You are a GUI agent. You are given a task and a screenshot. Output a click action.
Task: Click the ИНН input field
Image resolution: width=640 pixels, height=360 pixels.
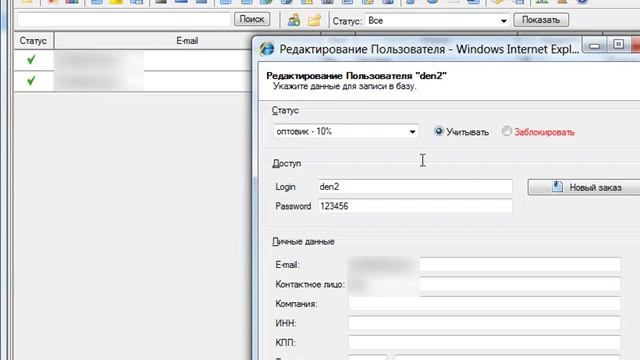(484, 323)
